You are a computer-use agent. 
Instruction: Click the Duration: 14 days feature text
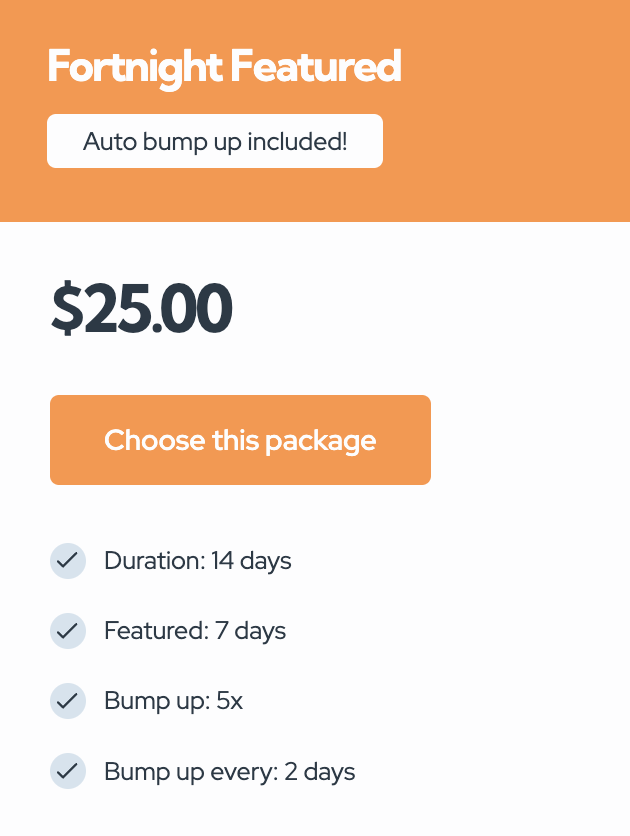[197, 561]
